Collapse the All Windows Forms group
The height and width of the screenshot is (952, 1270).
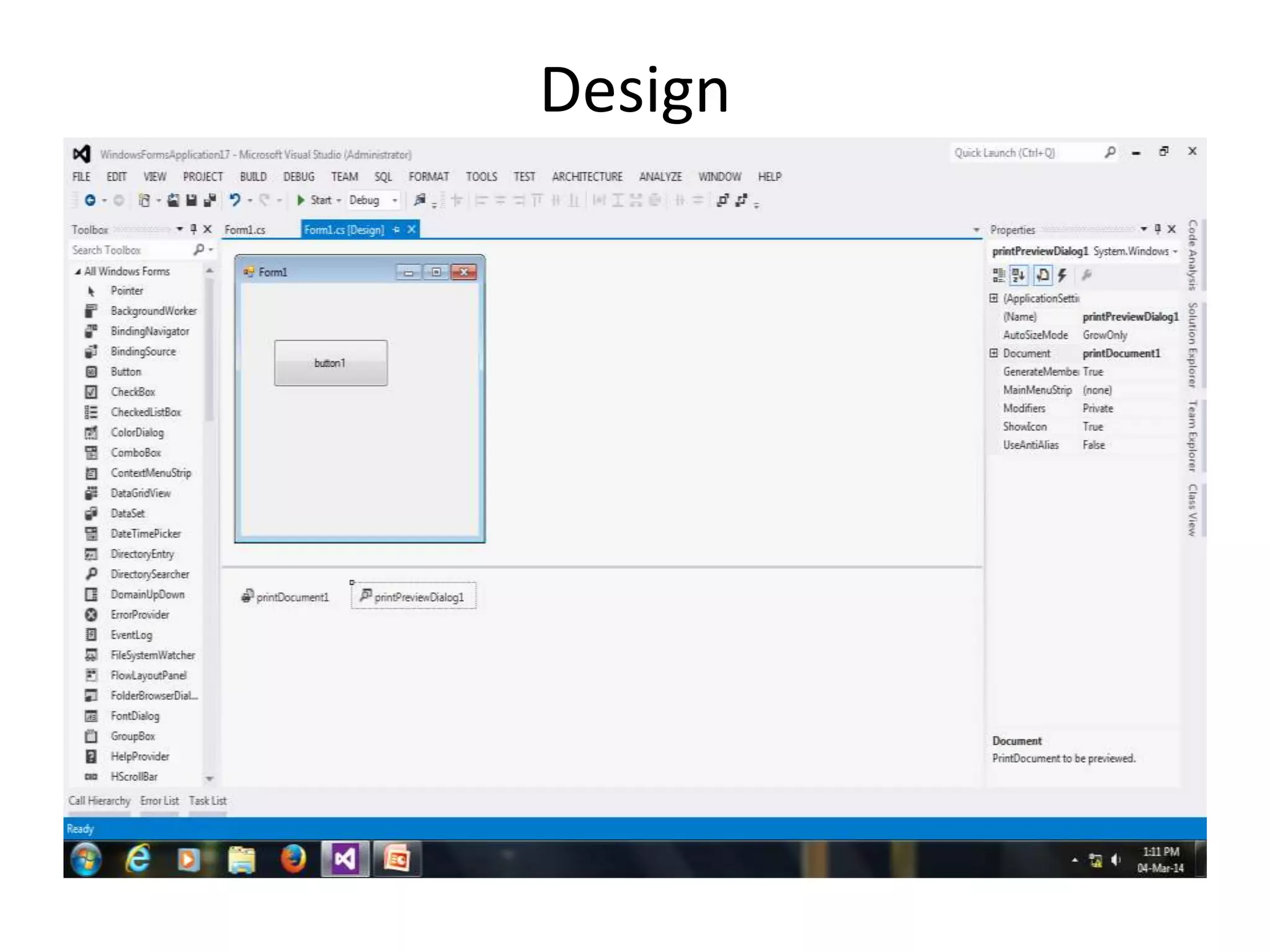78,271
